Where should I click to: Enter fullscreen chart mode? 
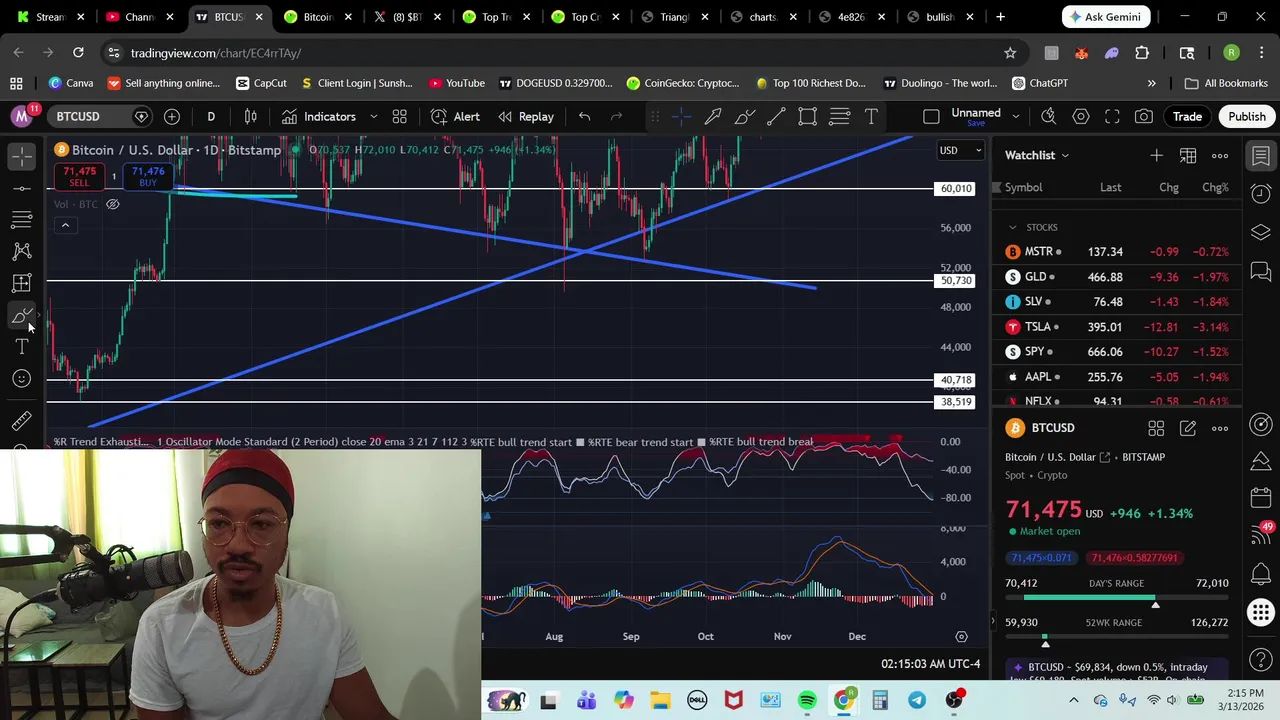(1112, 117)
